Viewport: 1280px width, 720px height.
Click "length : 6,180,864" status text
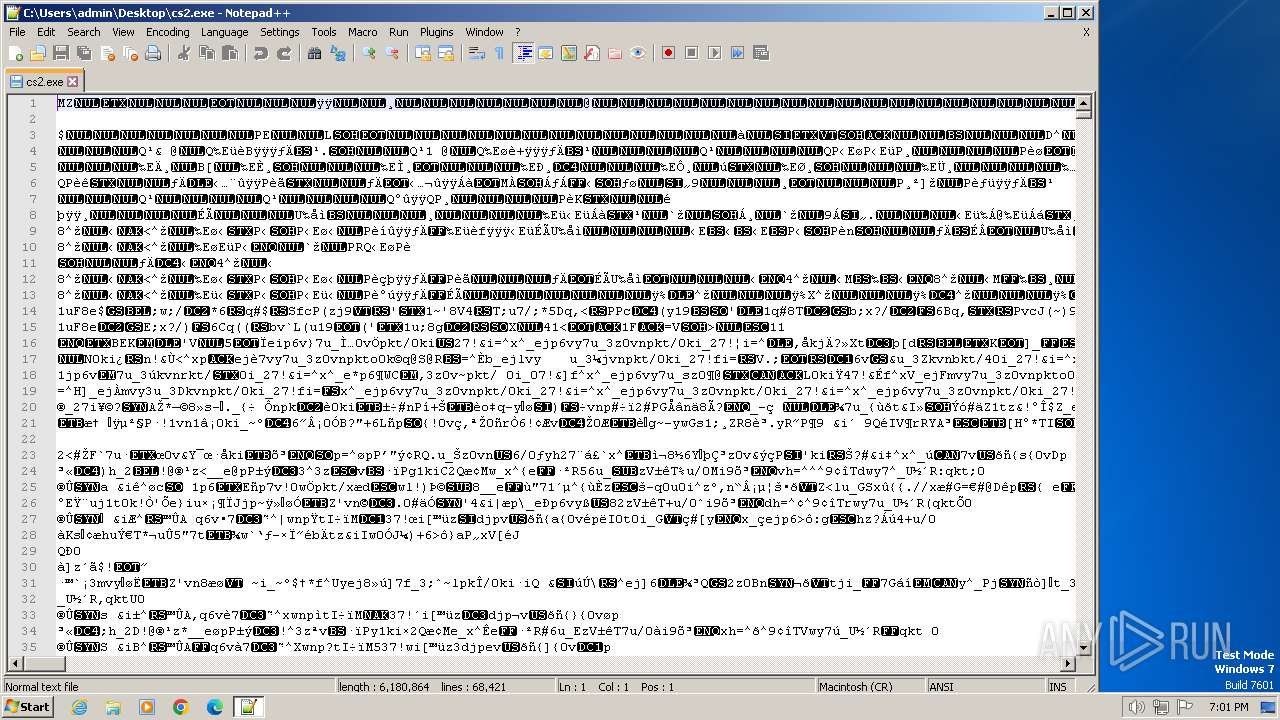[384, 687]
